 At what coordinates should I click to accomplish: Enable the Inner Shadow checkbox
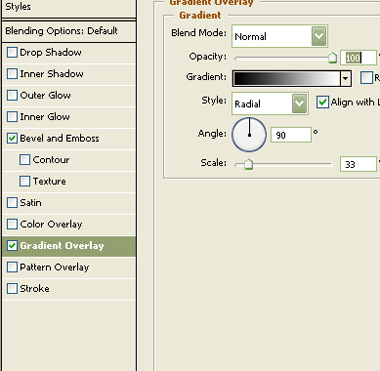coord(12,74)
